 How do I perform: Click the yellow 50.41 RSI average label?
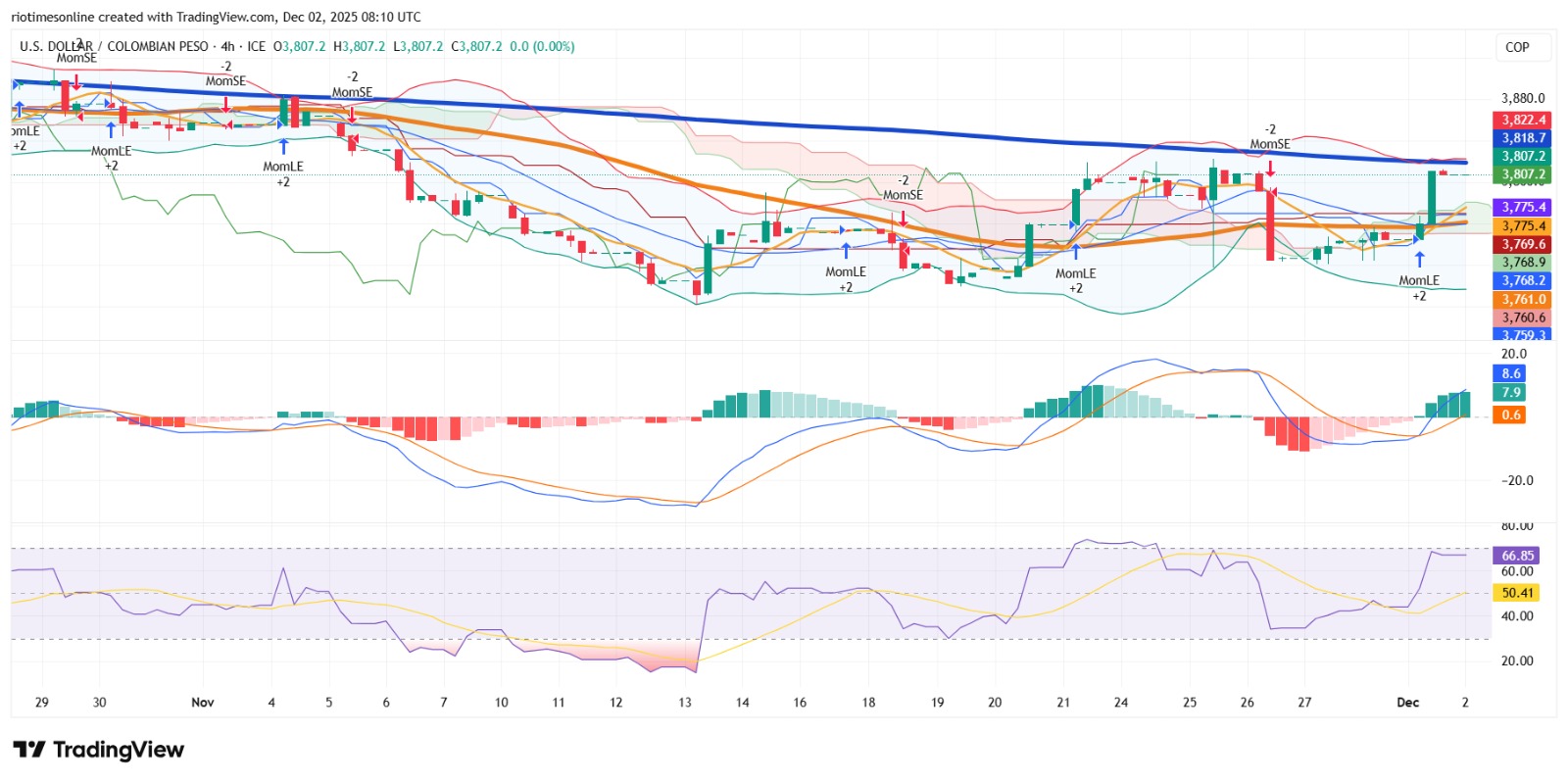click(1517, 593)
